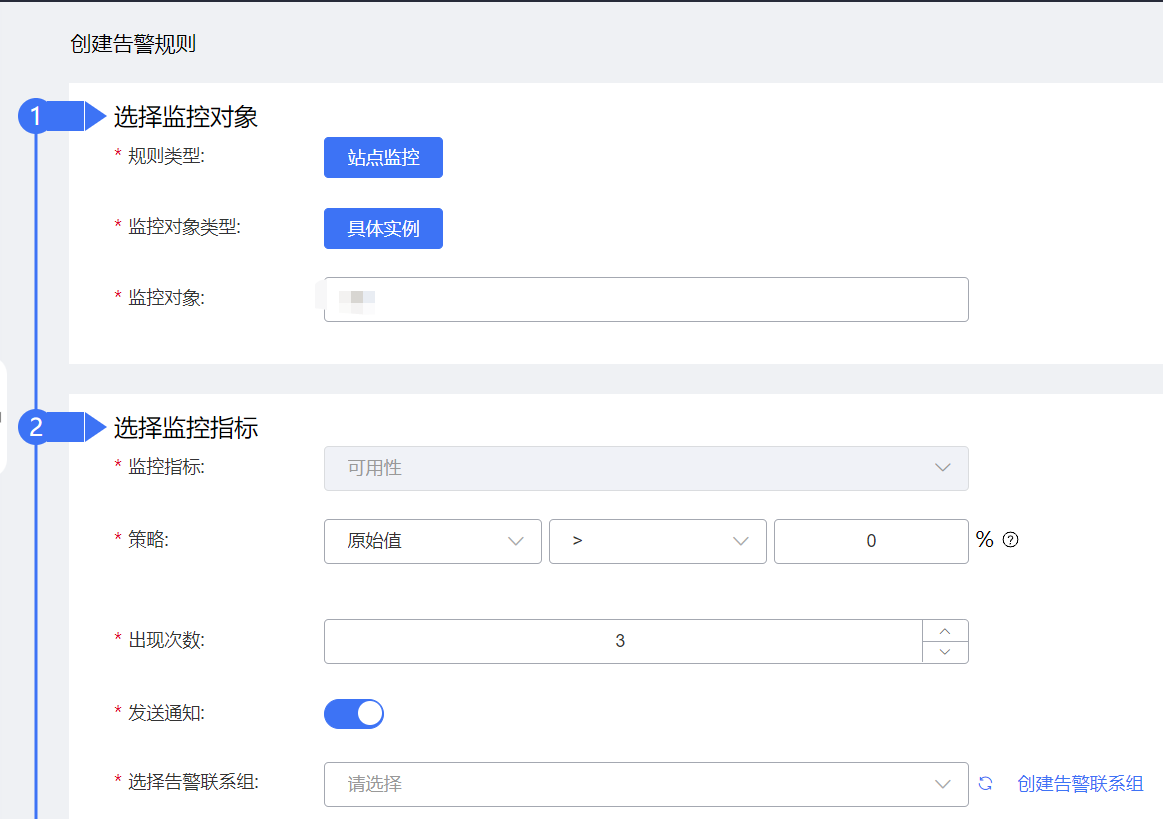
Task: Expand the 原始值 strategy dropdown
Action: coord(432,541)
